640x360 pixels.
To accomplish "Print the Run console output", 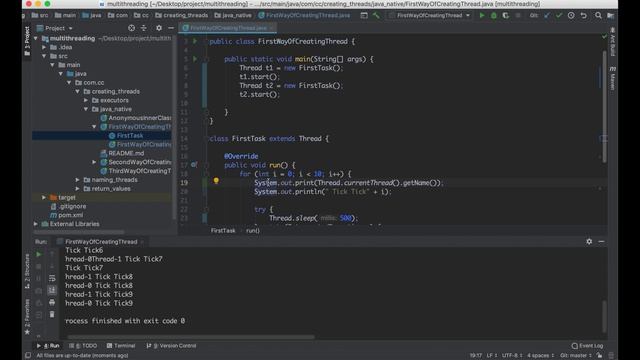I will 52,302.
